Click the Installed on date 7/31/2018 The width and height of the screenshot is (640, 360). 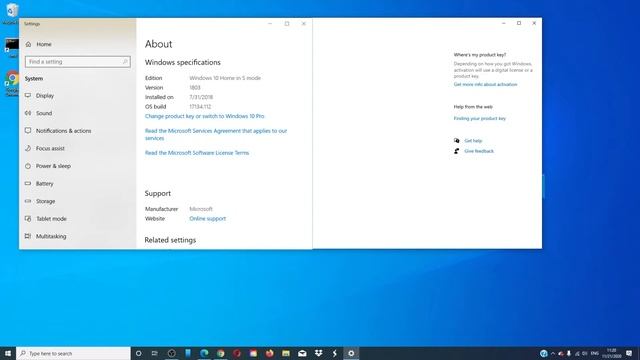click(201, 97)
